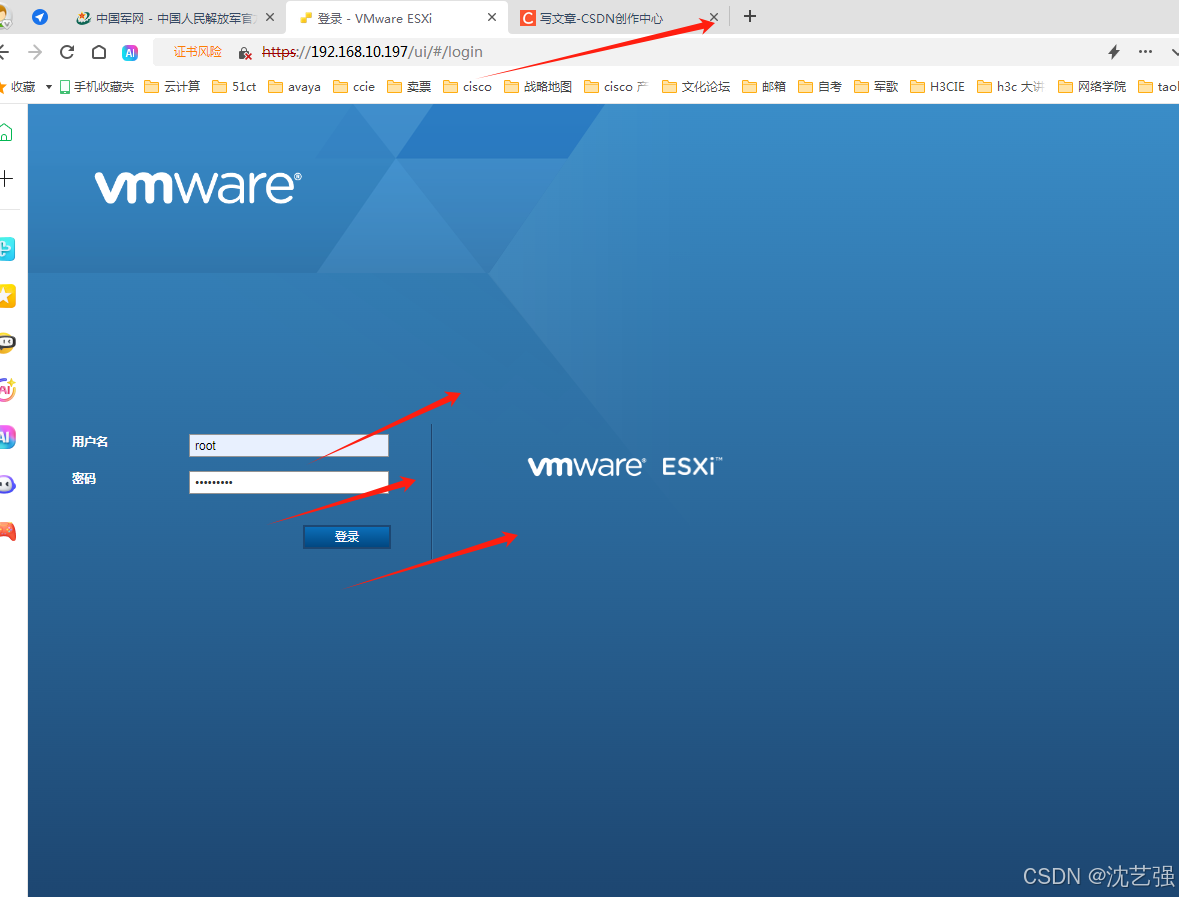Open the cisco bookmark folder
Image resolution: width=1179 pixels, height=897 pixels.
coord(467,87)
